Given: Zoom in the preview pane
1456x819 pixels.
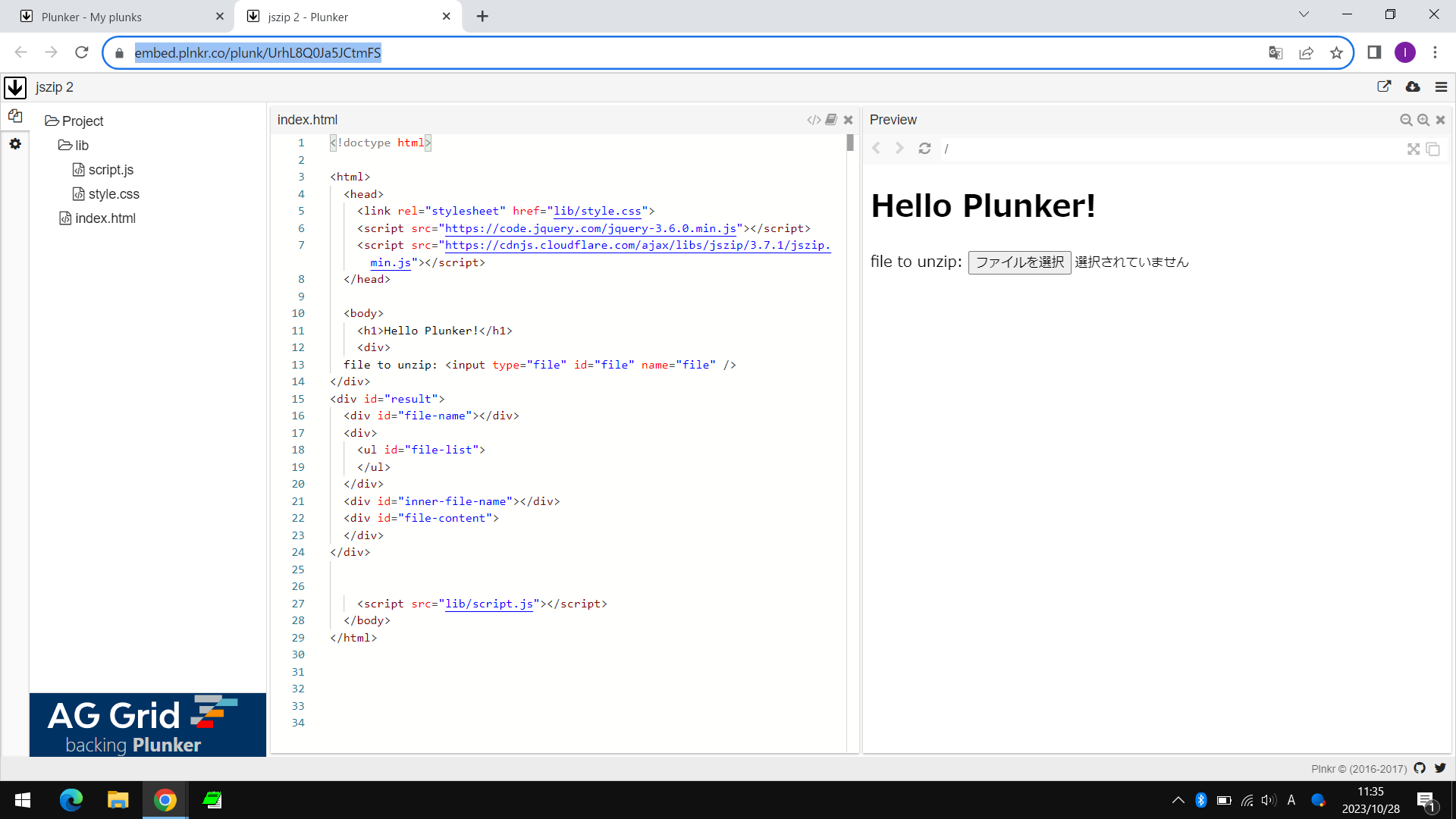Looking at the screenshot, I should [x=1423, y=120].
